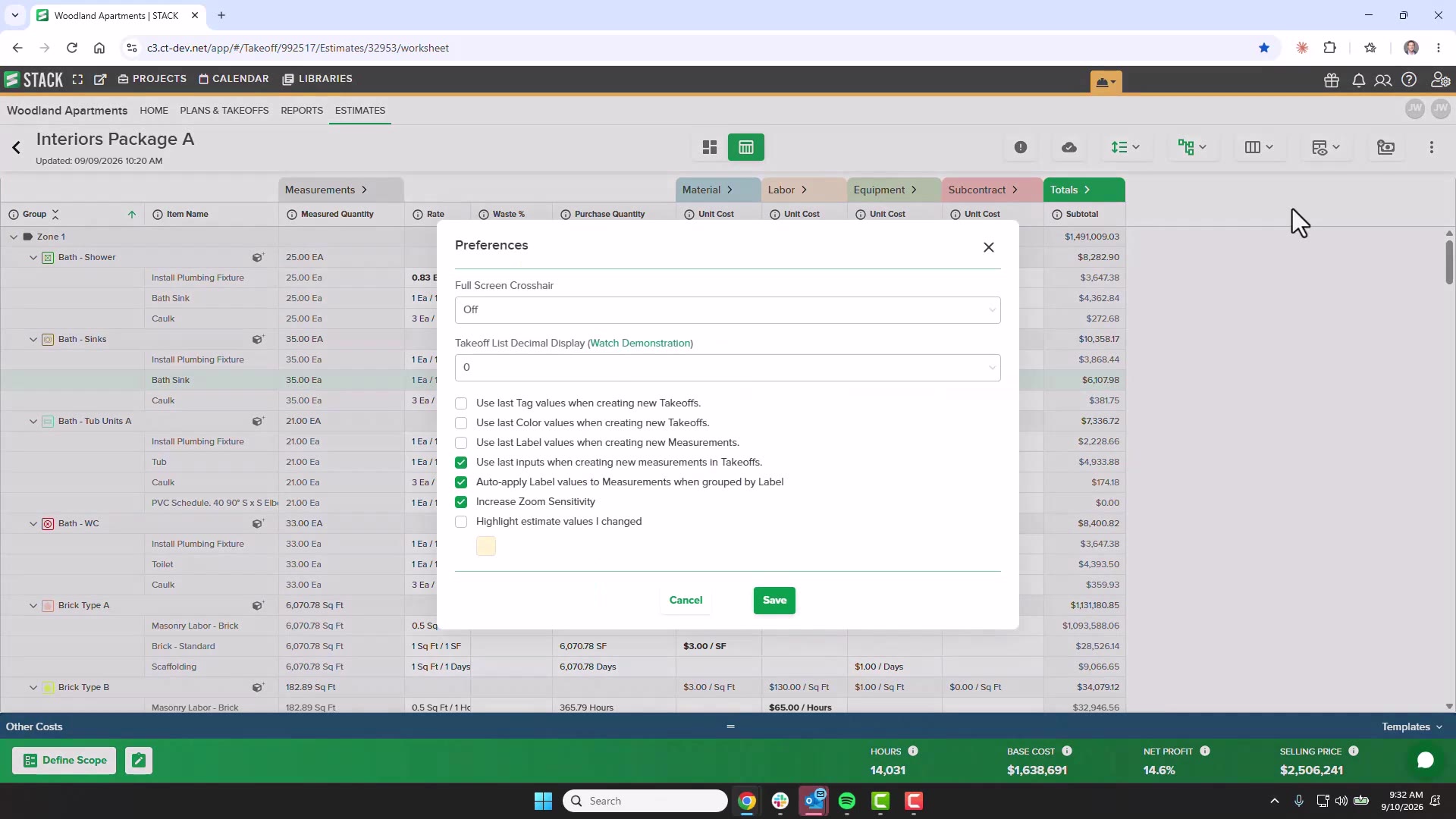The image size is (1456, 819).
Task: Open the help question mark icon
Action: click(1409, 80)
